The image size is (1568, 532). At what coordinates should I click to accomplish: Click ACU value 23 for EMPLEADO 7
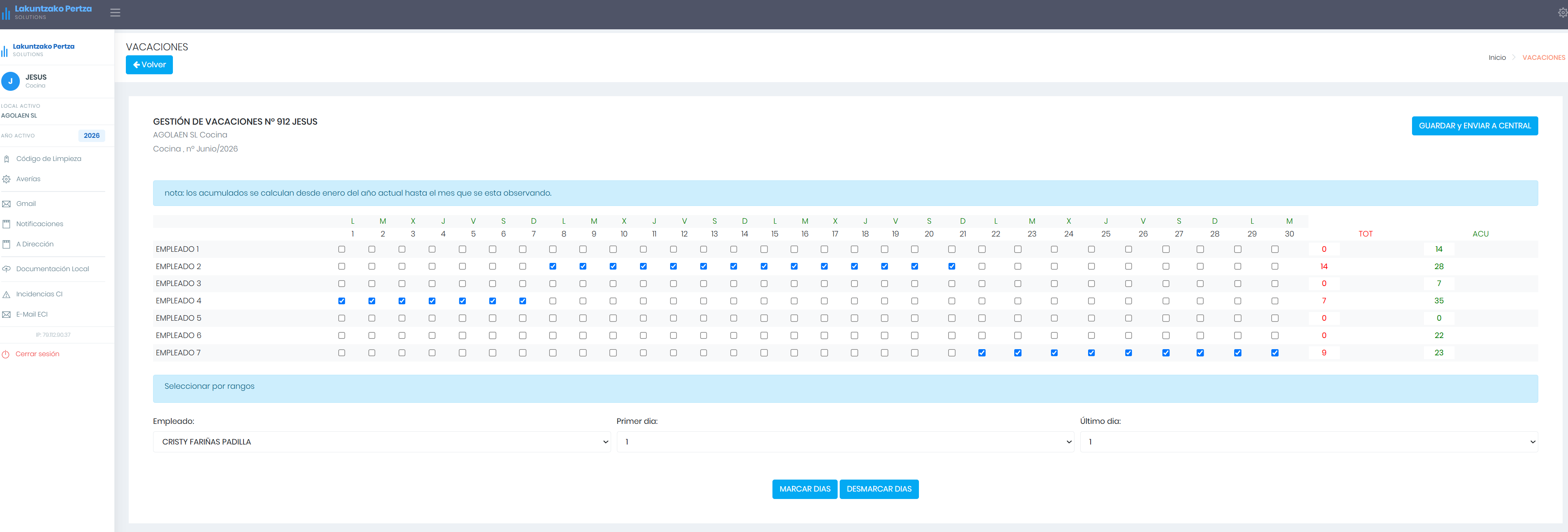point(1439,353)
